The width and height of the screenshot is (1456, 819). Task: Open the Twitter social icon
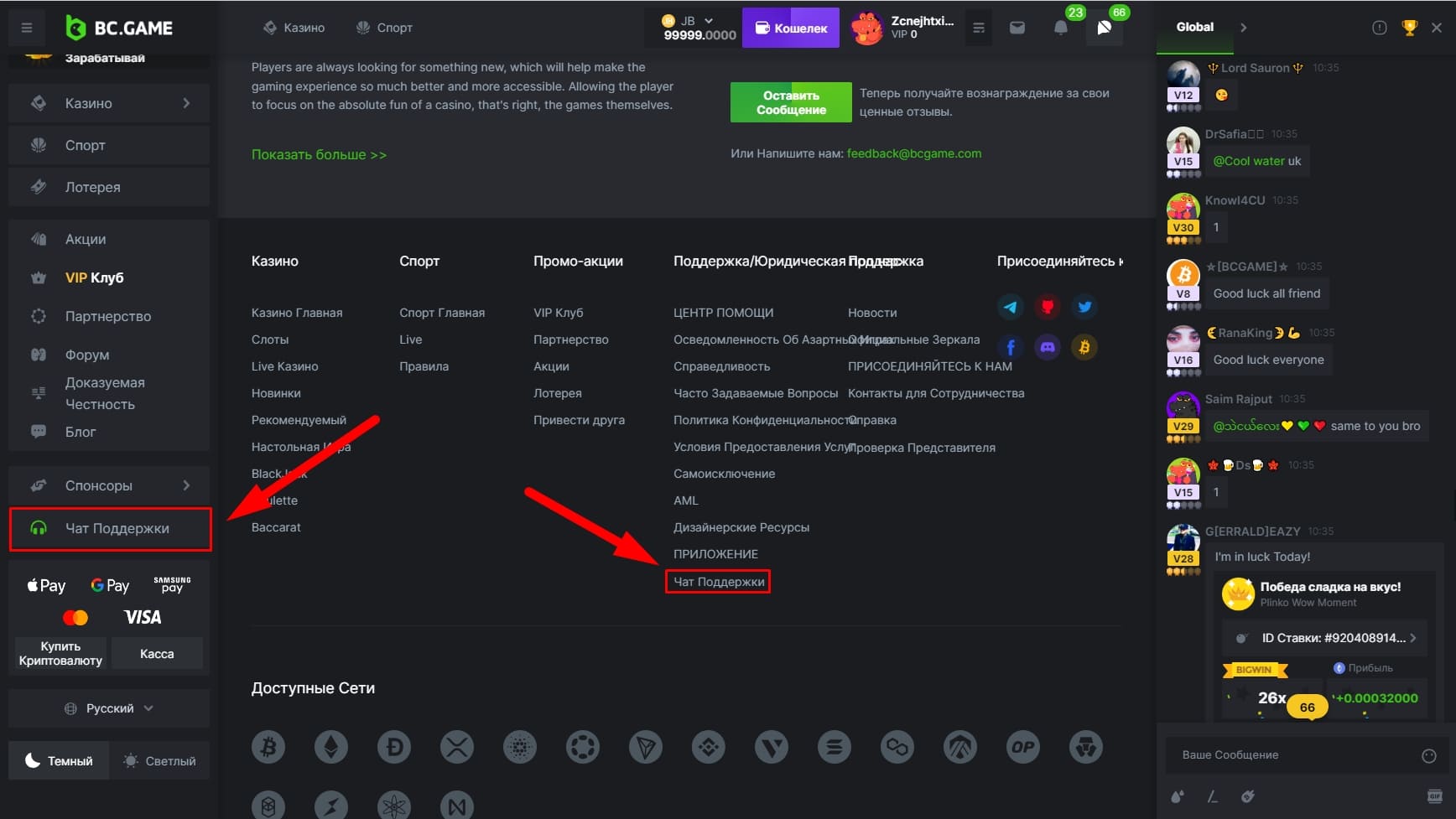click(x=1084, y=307)
